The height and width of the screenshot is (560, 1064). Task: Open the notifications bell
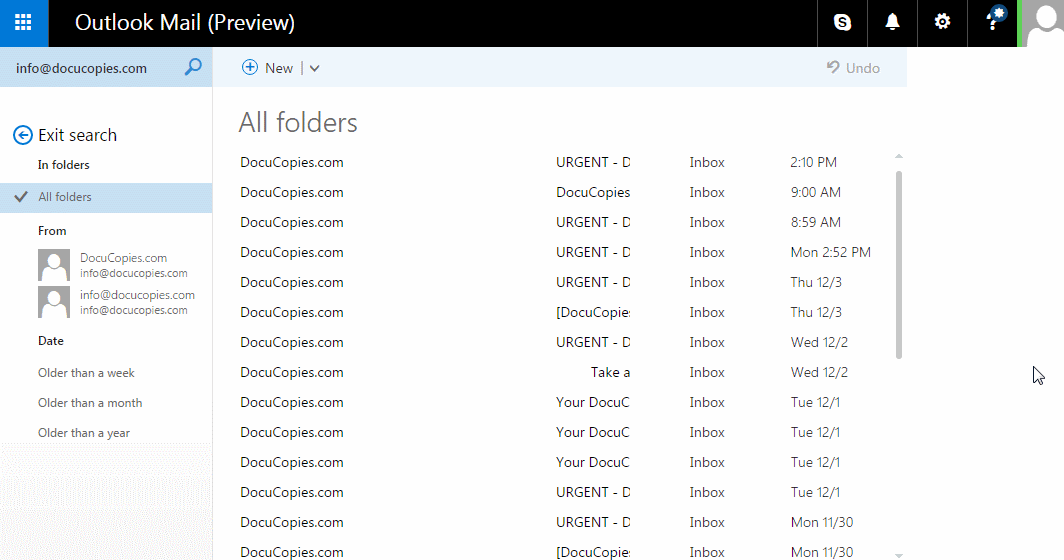[892, 23]
